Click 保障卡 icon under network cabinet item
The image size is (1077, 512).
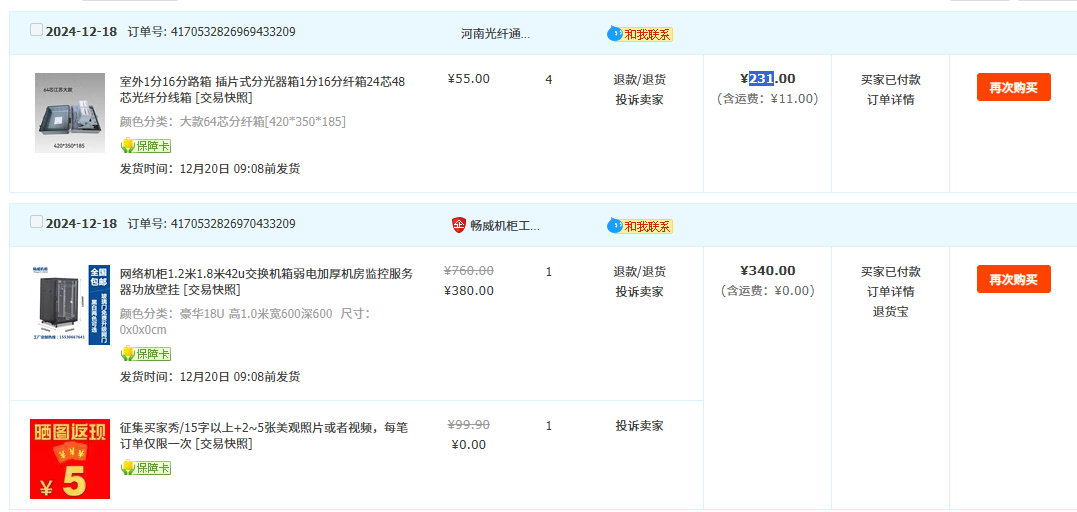(146, 354)
